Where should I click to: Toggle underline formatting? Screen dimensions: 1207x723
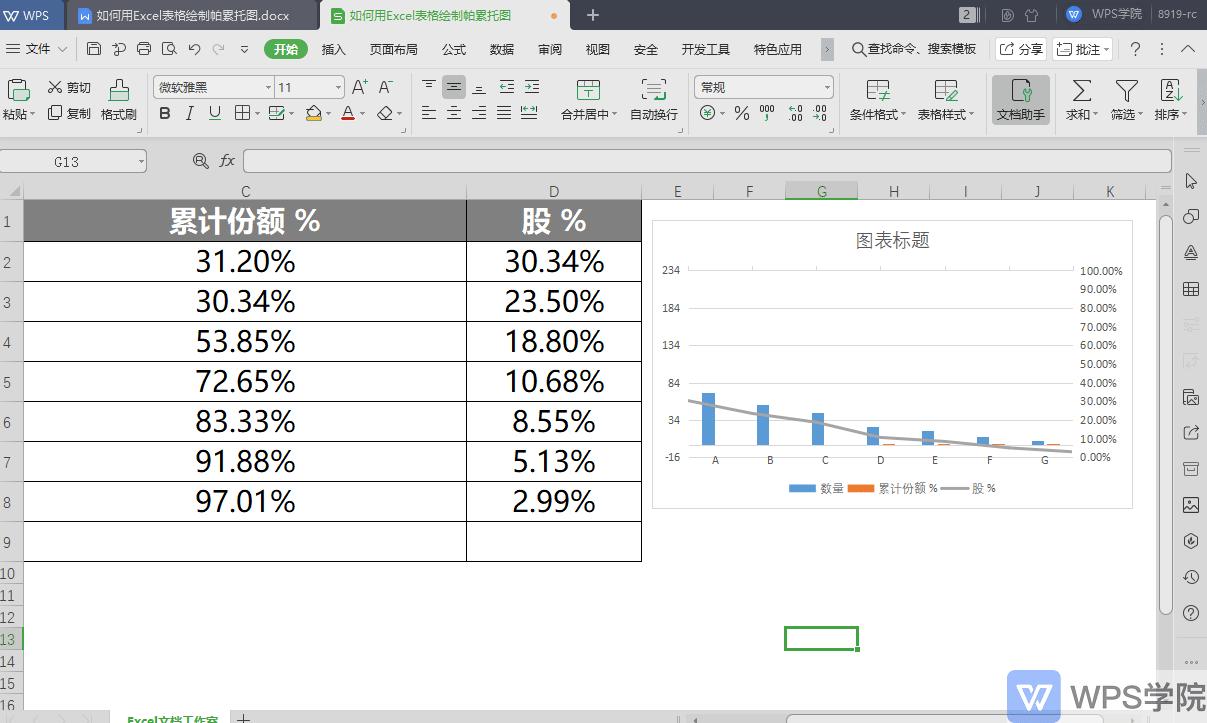tap(214, 113)
